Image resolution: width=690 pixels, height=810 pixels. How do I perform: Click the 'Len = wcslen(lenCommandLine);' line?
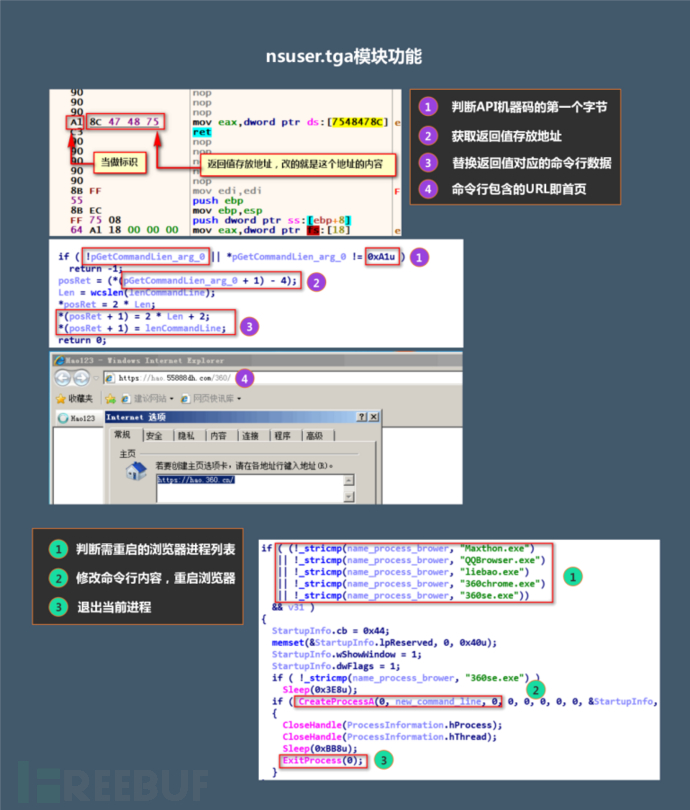pos(136,293)
